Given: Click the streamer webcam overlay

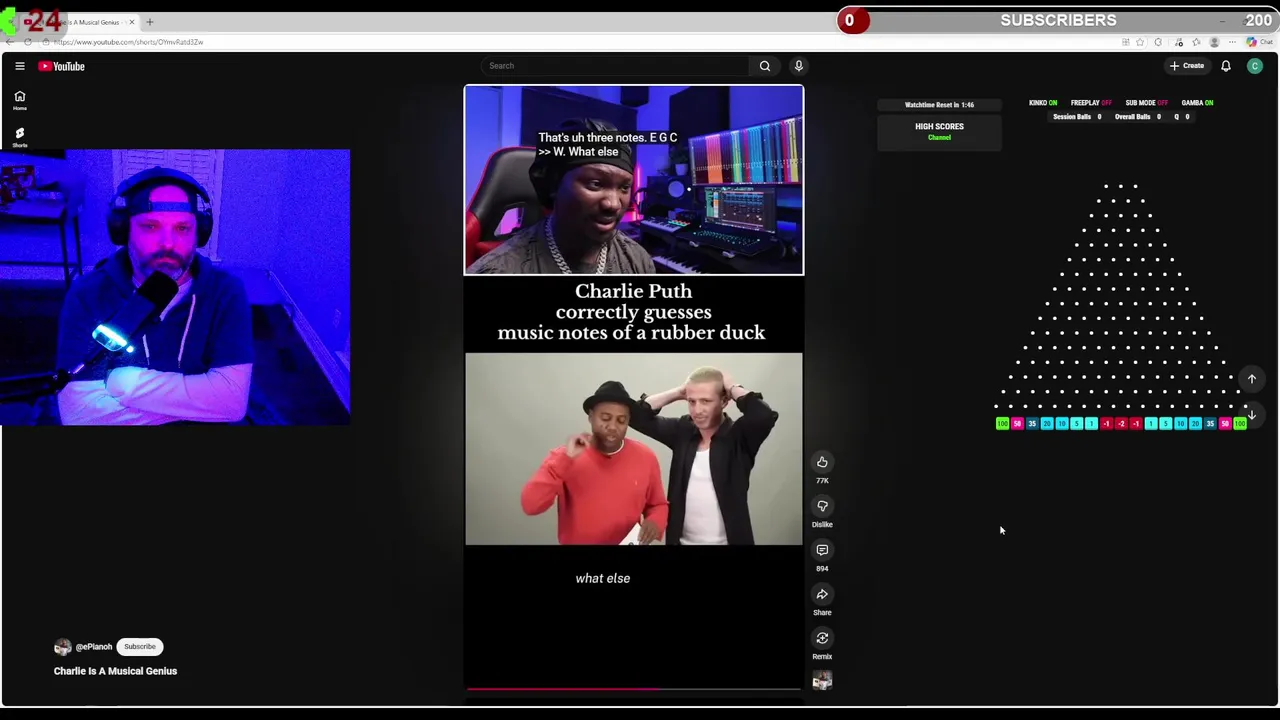Looking at the screenshot, I should click(x=175, y=288).
